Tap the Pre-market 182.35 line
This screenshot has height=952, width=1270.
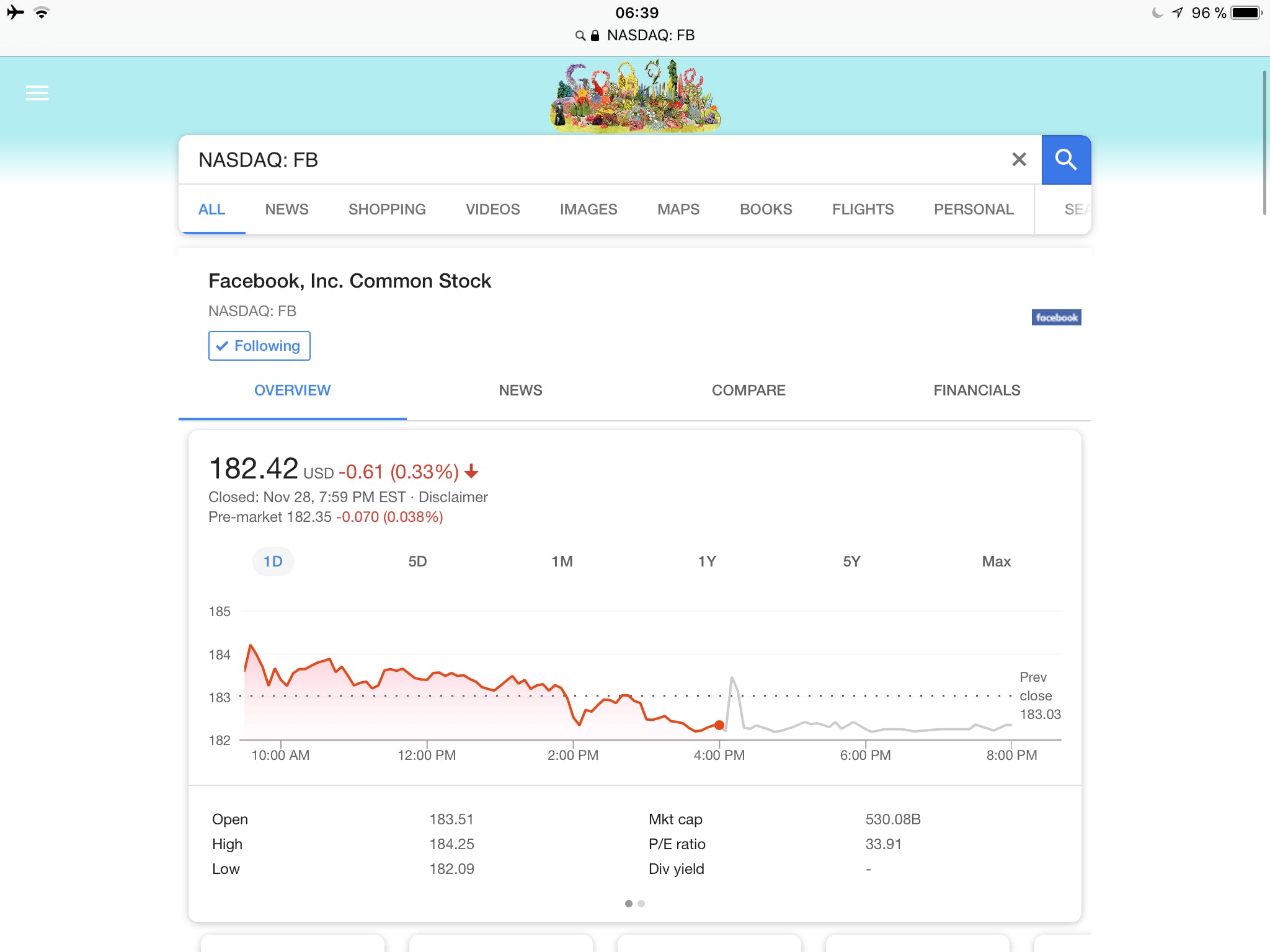tap(326, 517)
